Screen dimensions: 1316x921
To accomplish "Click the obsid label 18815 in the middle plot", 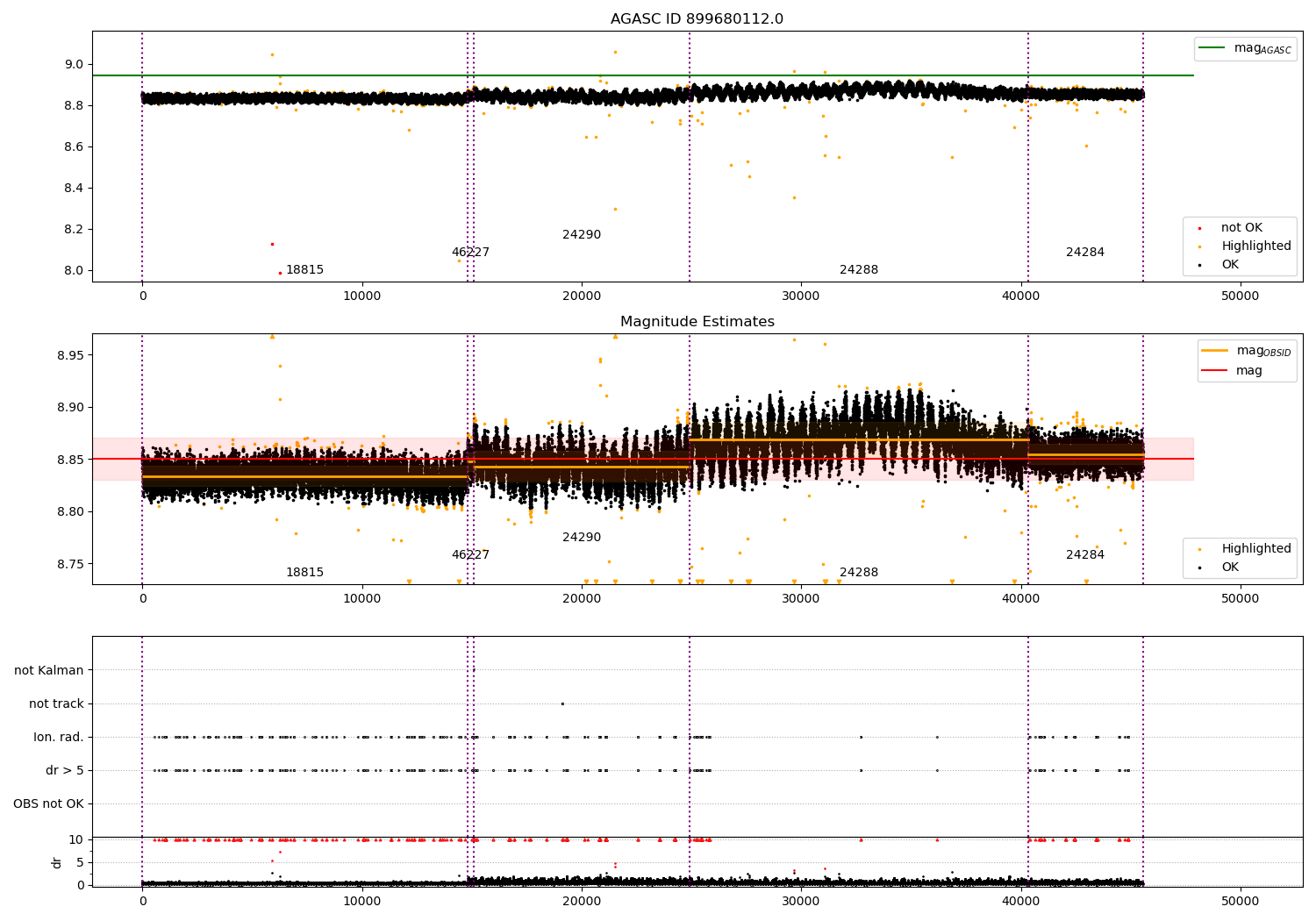I will coord(304,573).
